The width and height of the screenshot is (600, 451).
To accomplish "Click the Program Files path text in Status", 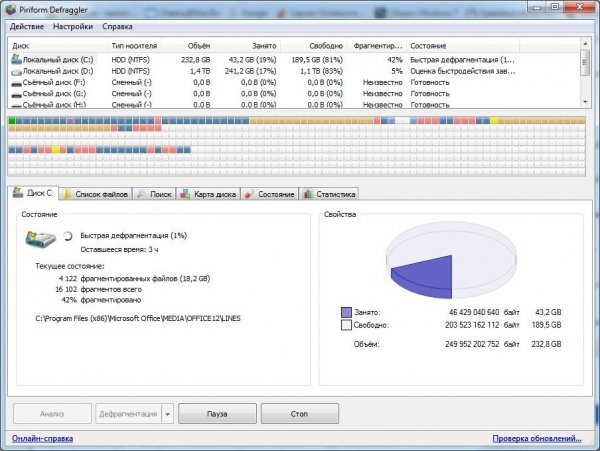I will [x=138, y=318].
